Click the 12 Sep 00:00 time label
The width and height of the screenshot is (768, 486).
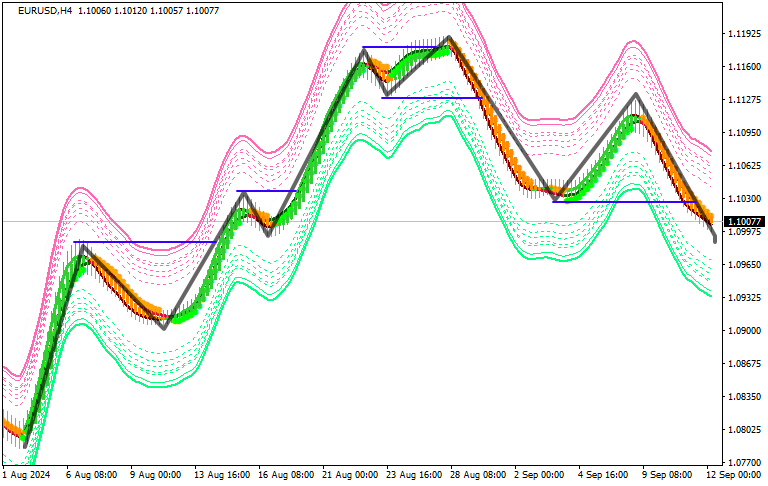tap(733, 475)
